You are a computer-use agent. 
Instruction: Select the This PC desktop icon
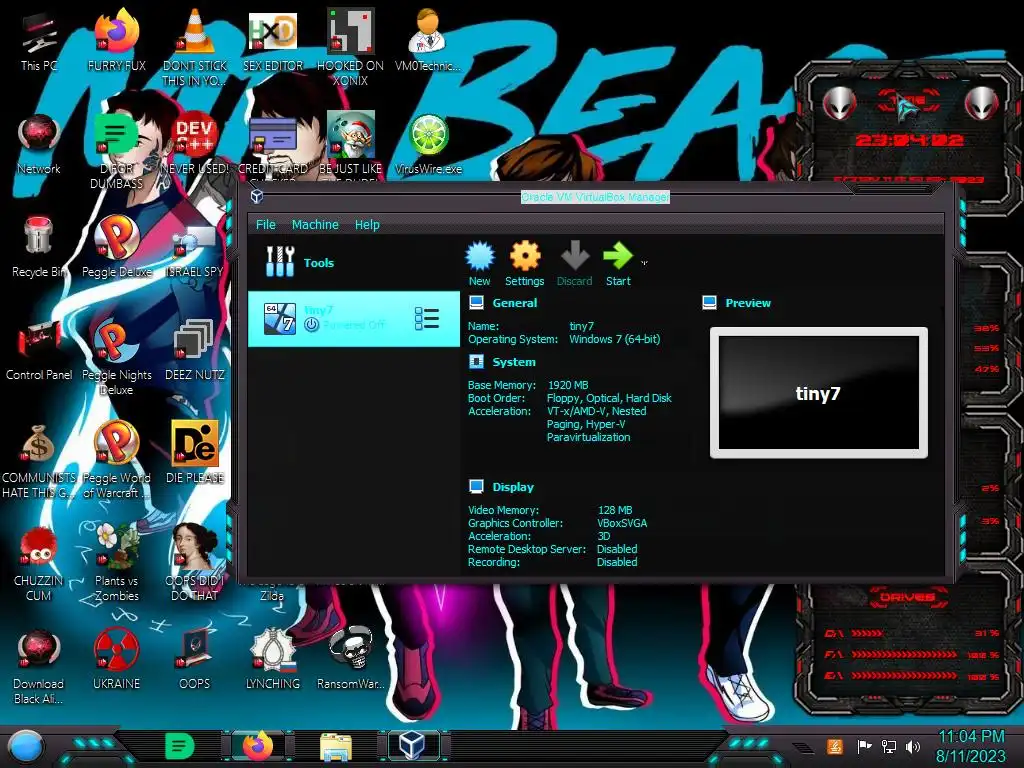pos(39,41)
